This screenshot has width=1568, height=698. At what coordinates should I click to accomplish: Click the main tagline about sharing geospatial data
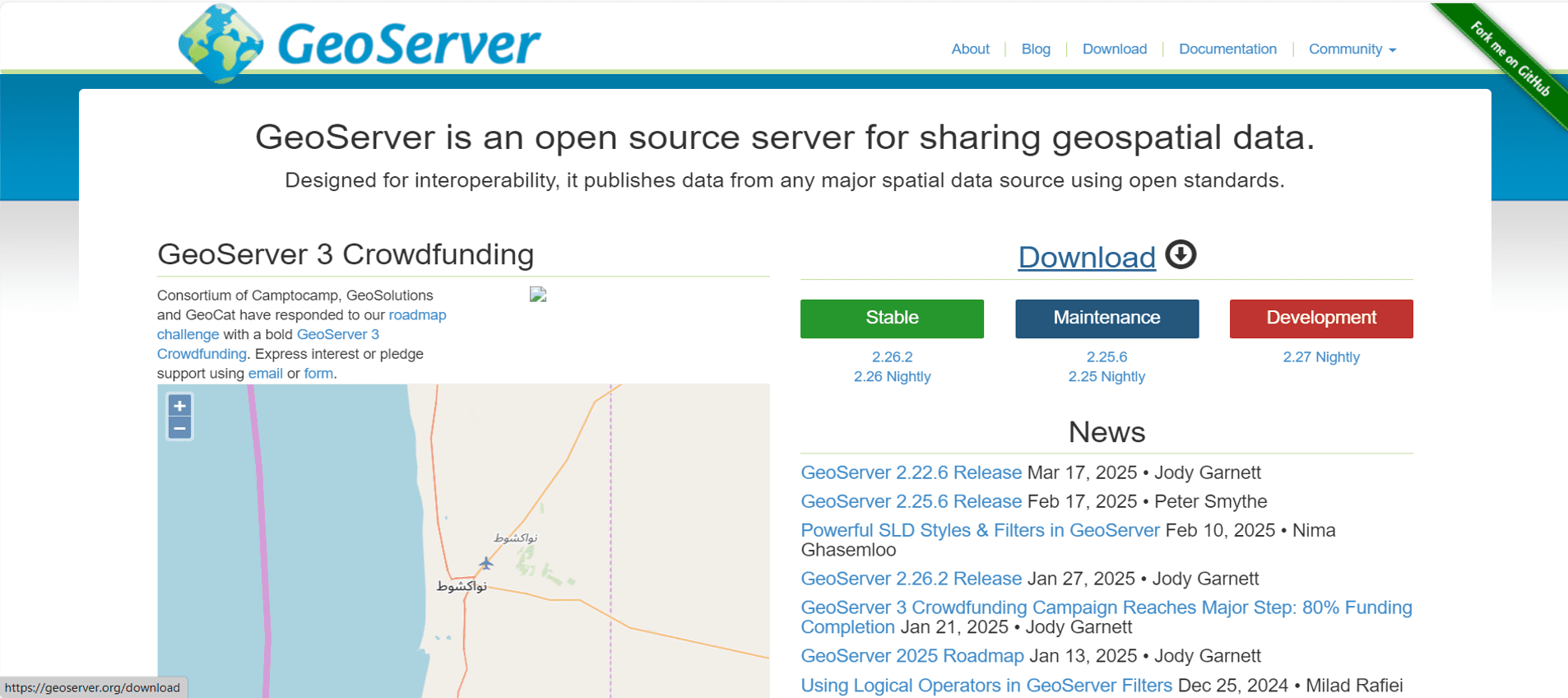click(785, 137)
